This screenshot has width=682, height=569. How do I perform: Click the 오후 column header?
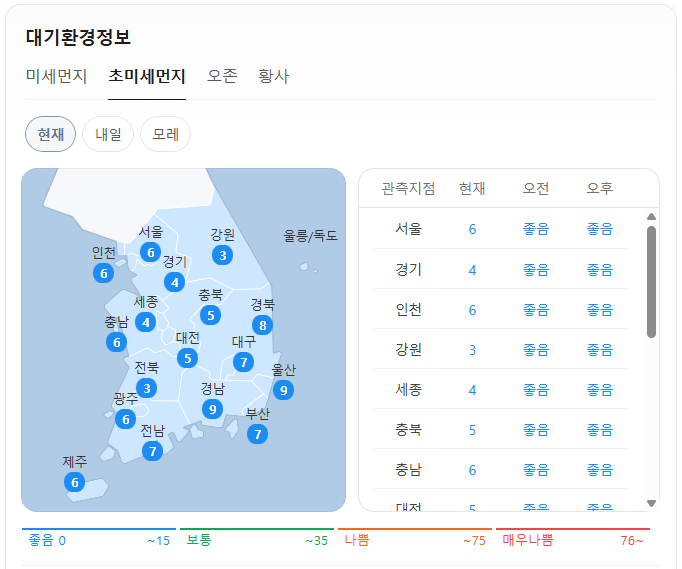pos(600,188)
